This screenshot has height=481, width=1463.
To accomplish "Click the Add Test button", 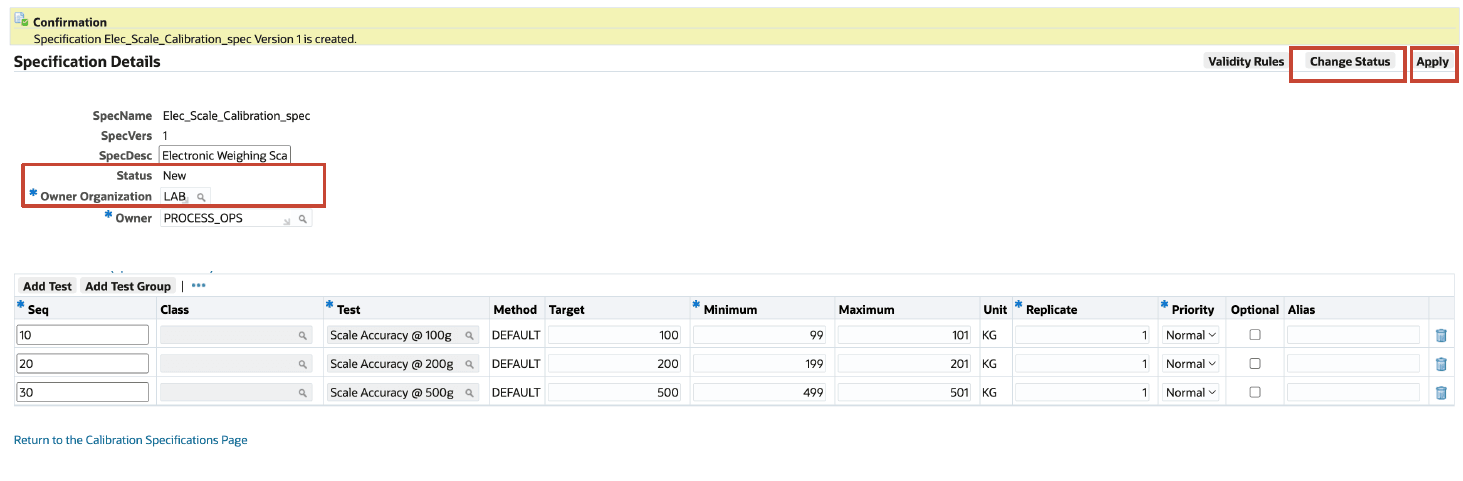I will click(x=47, y=286).
